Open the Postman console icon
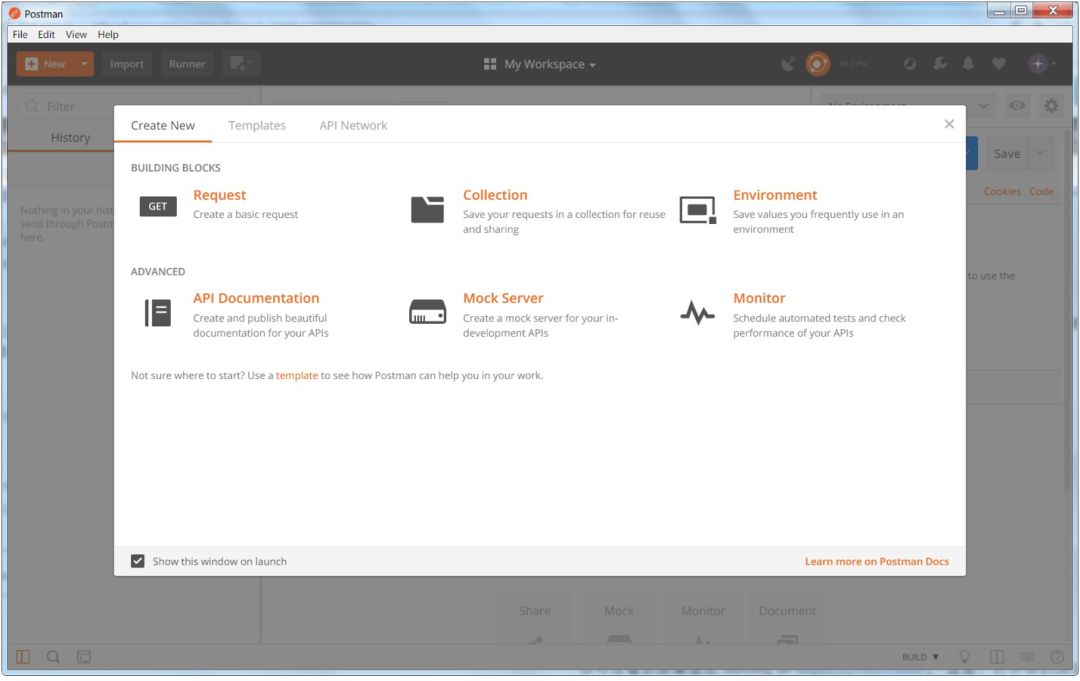Viewport: 1080px width, 681px height. 83,658
